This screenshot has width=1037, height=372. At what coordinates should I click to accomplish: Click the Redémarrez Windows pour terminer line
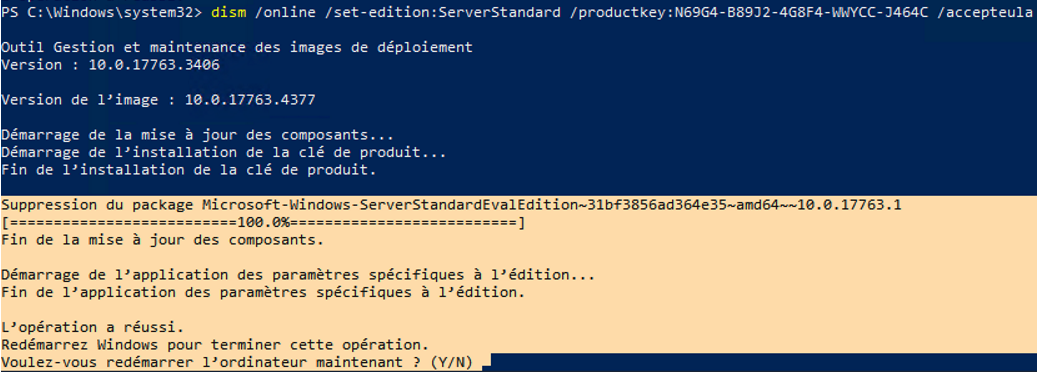click(215, 345)
